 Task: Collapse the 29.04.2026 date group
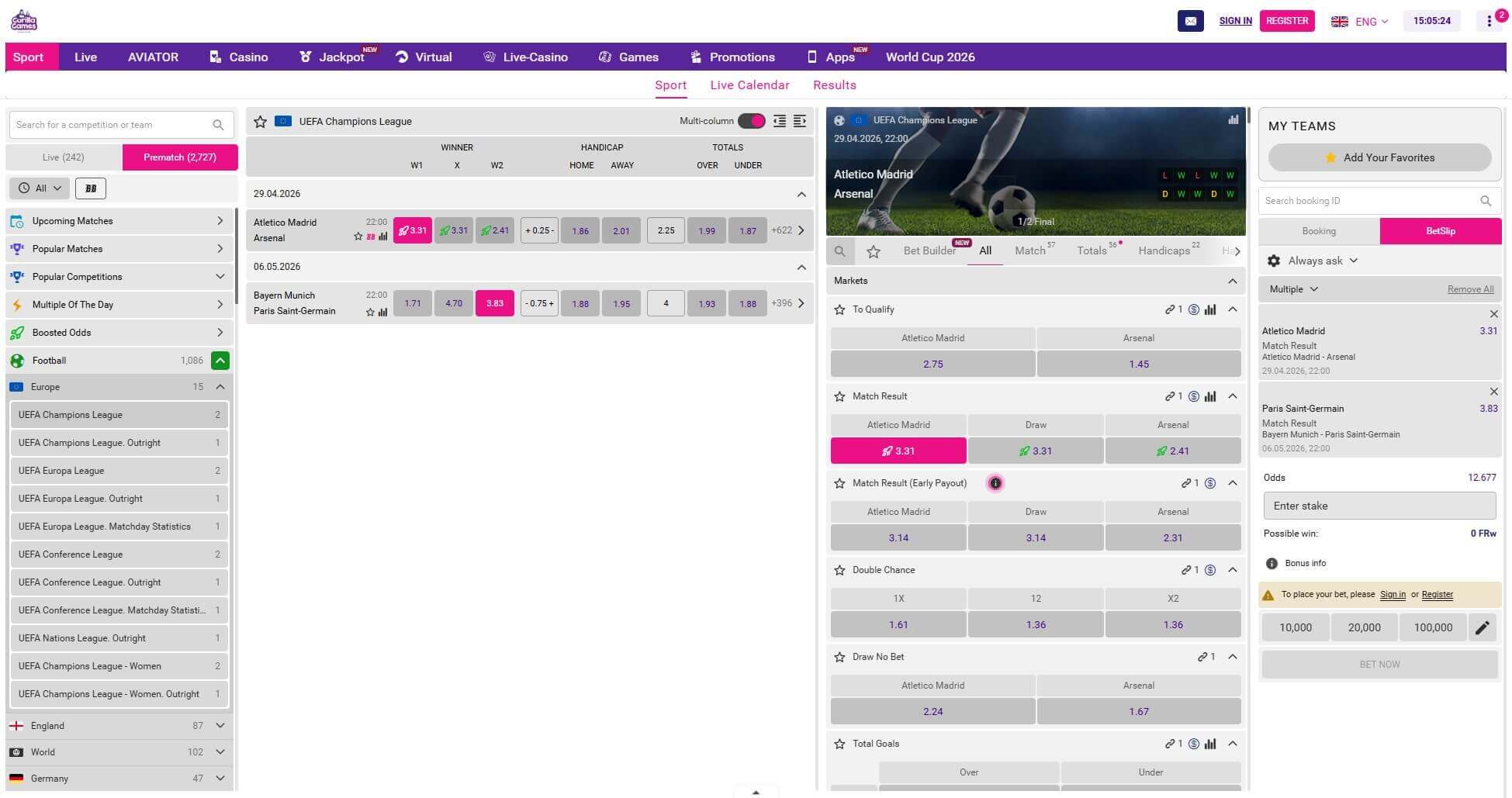click(801, 195)
